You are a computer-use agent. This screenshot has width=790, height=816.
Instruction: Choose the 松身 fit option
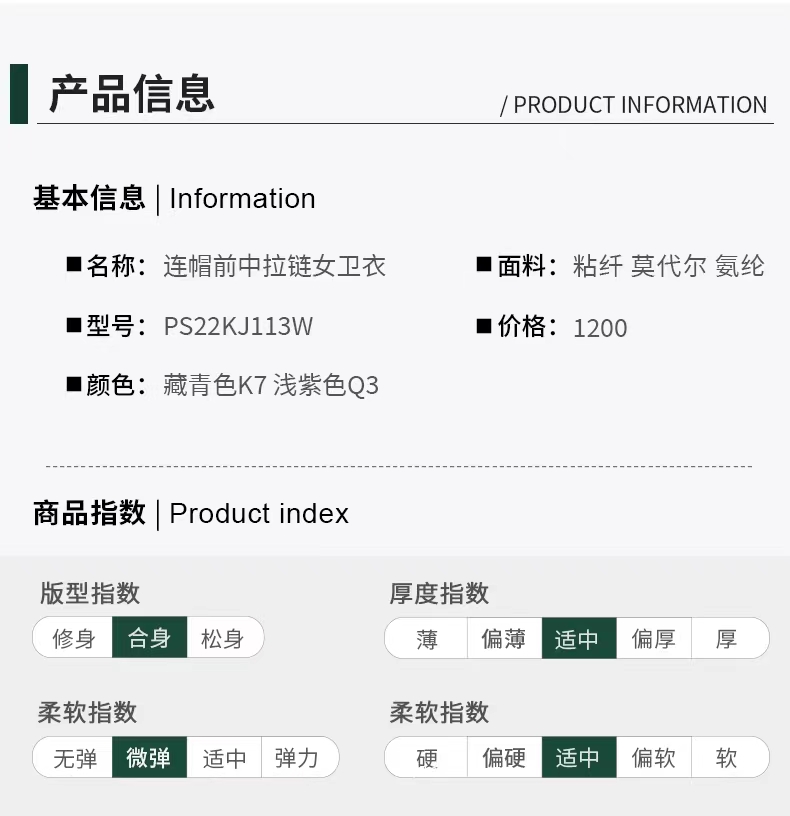(223, 638)
